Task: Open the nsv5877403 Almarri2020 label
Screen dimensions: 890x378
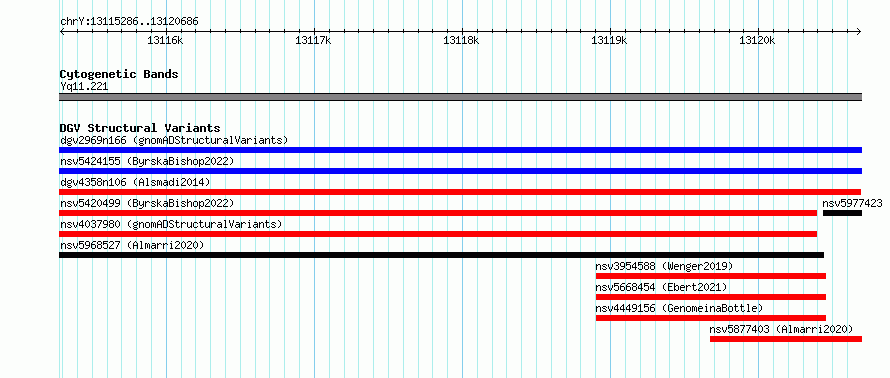Action: [782, 329]
